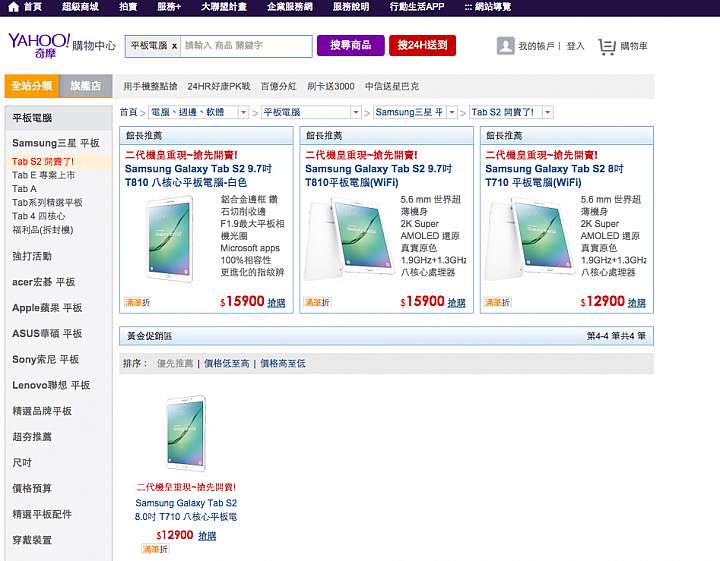Open ASUS華碩 平板 sidebar category

(x=47, y=334)
